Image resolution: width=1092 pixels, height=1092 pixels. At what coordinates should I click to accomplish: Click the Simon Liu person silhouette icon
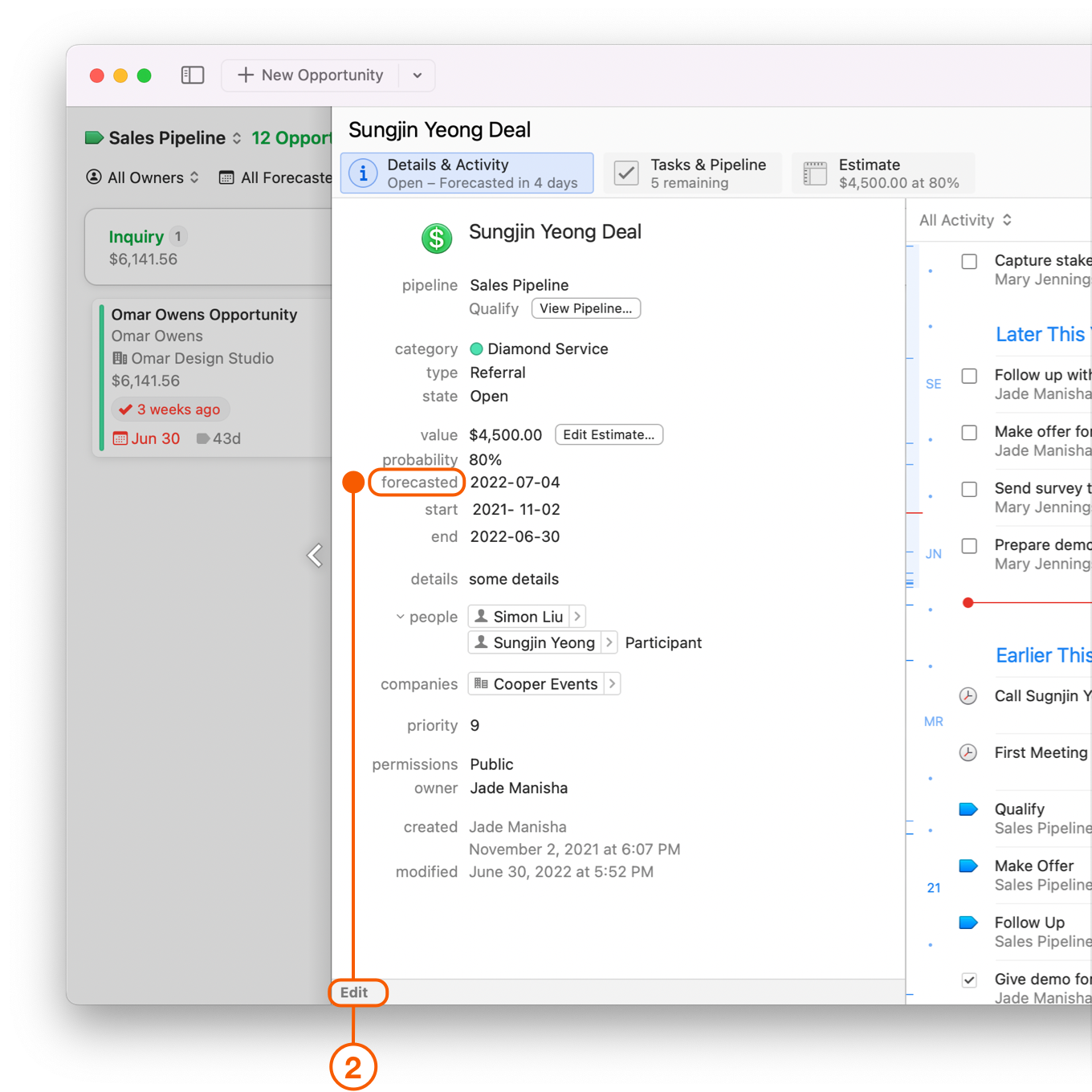481,616
